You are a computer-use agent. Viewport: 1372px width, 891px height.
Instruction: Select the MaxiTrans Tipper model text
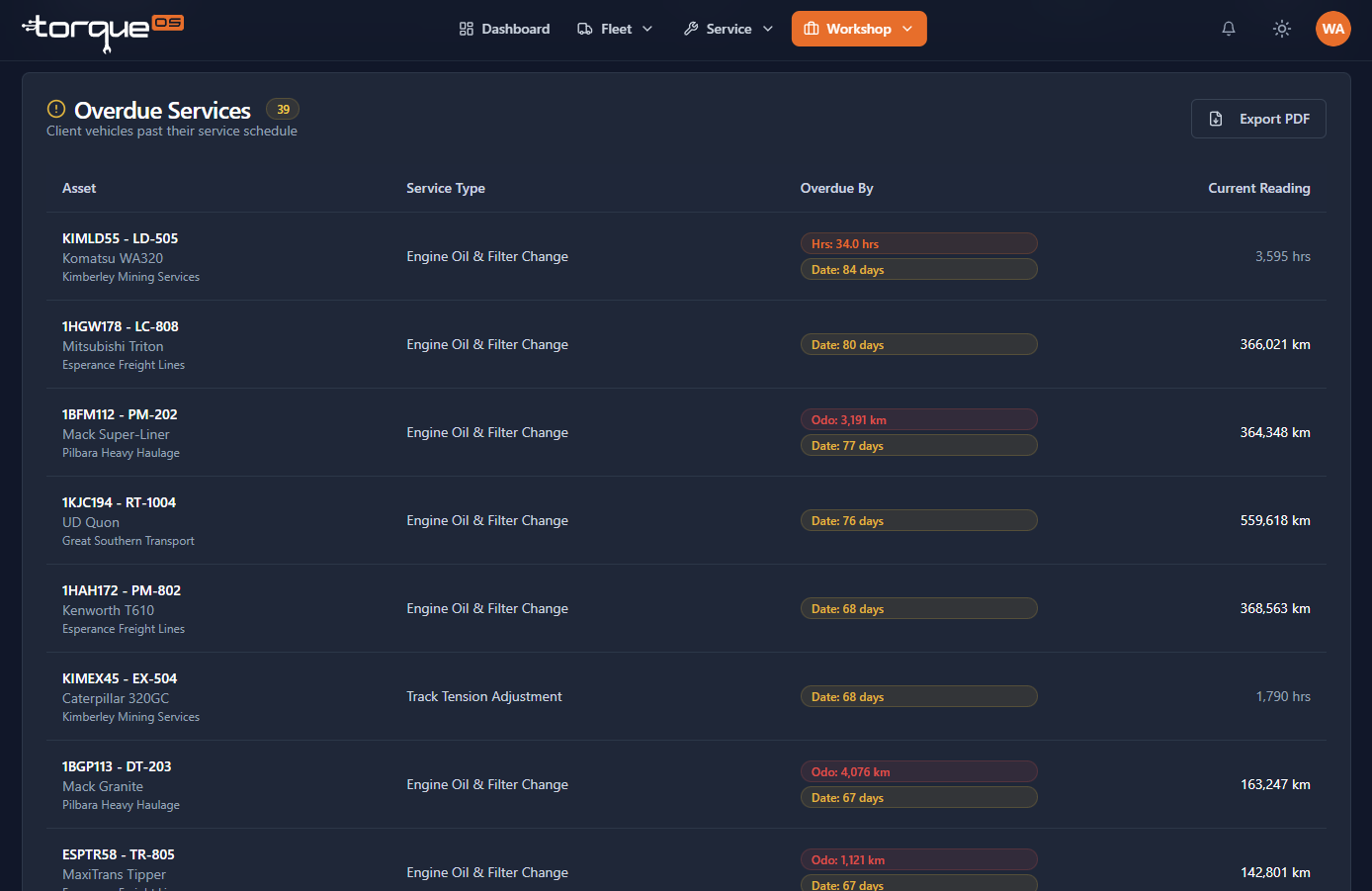pyautogui.click(x=114, y=874)
